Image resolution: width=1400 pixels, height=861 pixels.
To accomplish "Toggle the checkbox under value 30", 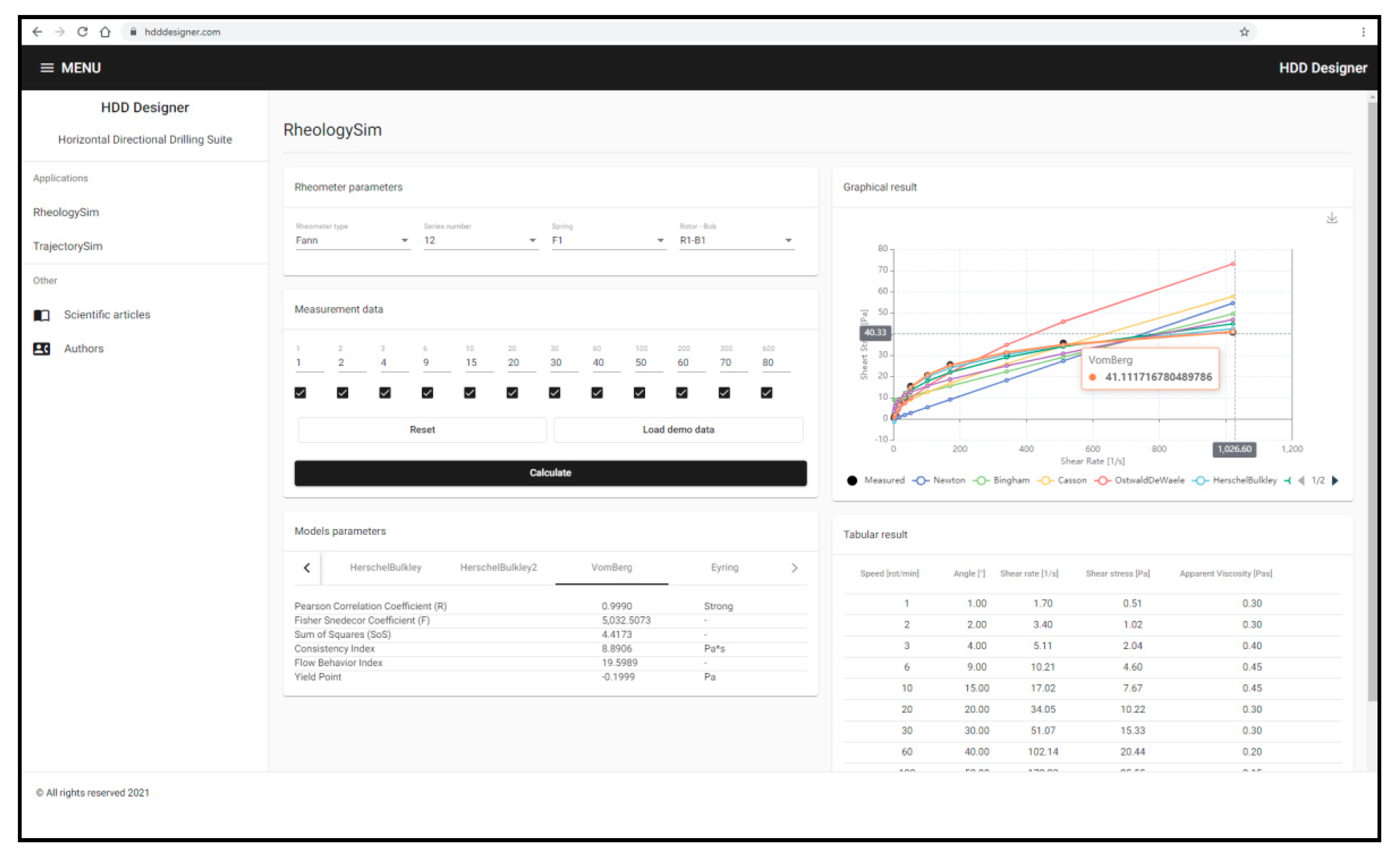I will click(x=554, y=392).
